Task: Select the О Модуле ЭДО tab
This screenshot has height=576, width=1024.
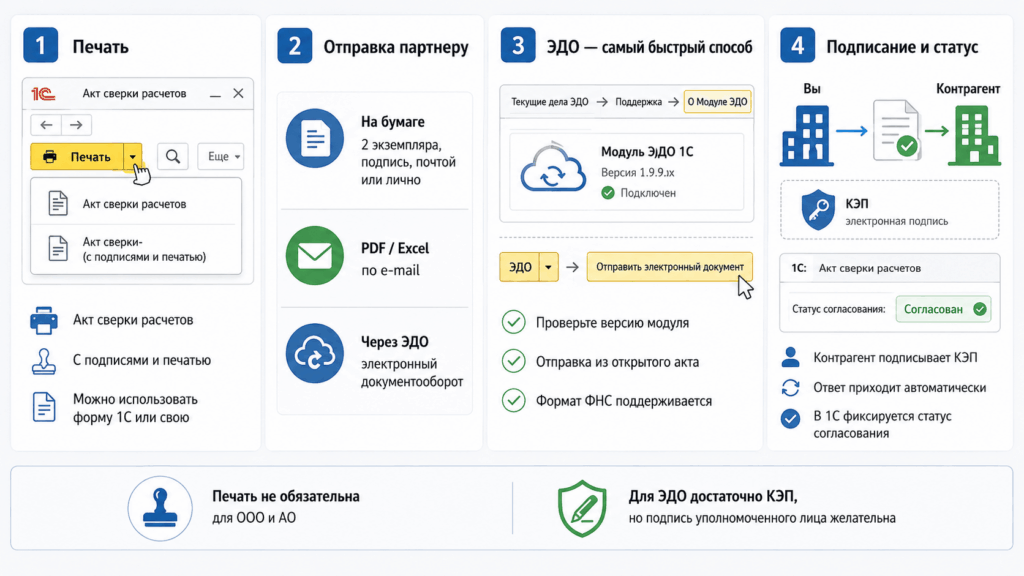Action: [717, 102]
